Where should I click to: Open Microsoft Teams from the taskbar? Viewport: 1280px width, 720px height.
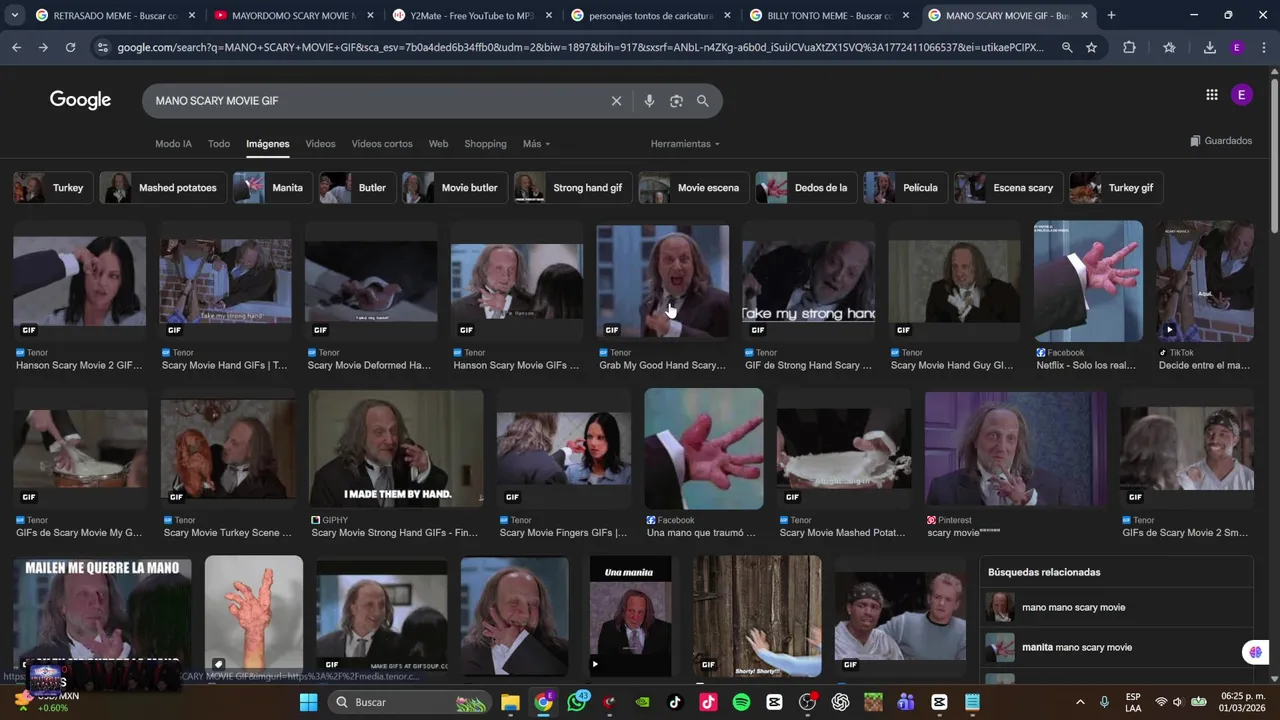(x=906, y=702)
